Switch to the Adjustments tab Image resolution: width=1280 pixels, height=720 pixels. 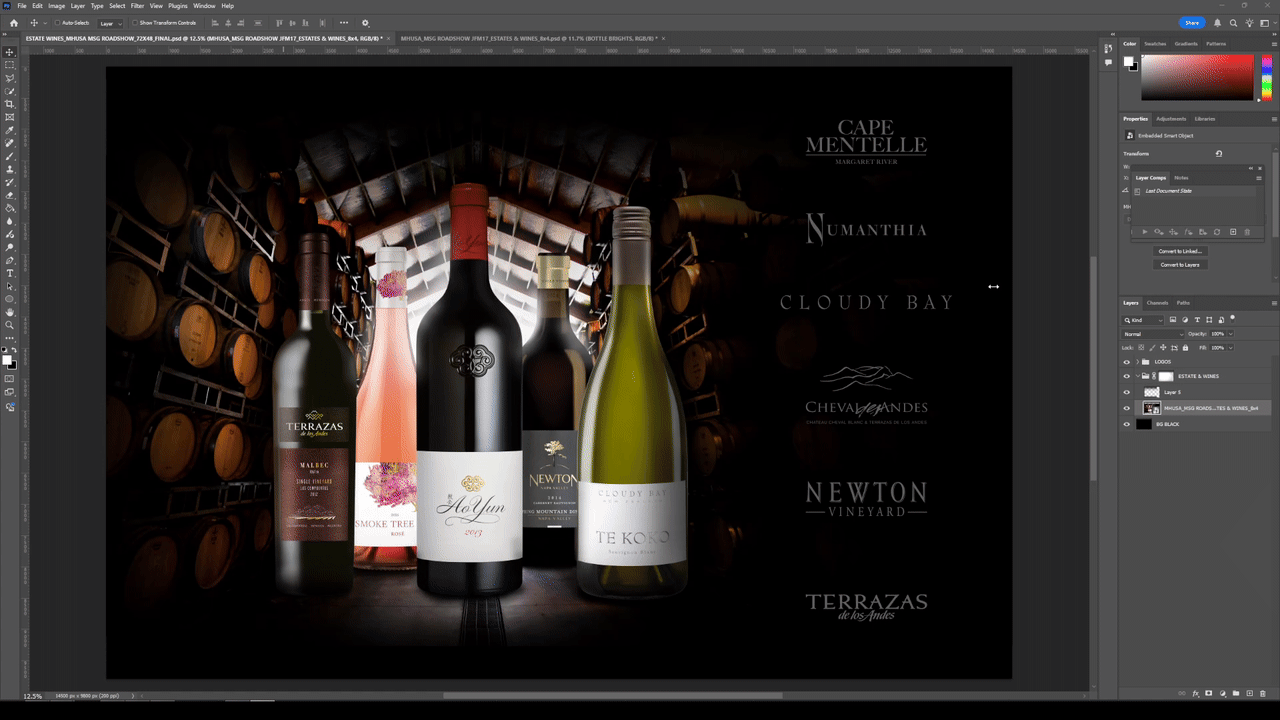click(1171, 119)
